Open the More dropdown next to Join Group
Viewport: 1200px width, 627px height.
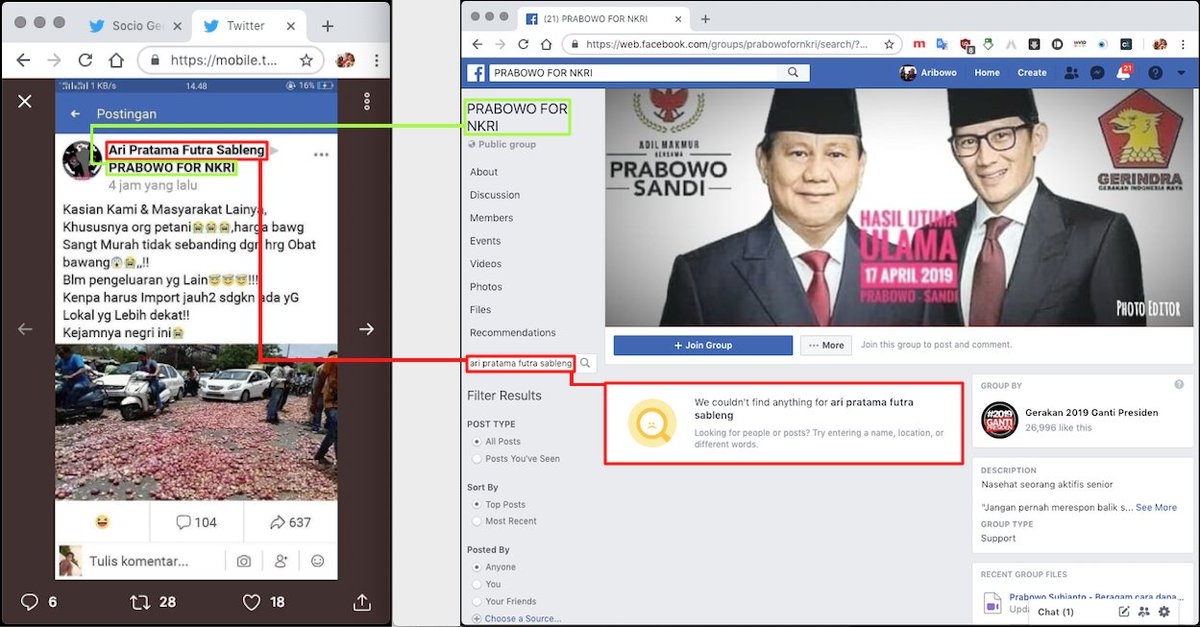[x=825, y=345]
